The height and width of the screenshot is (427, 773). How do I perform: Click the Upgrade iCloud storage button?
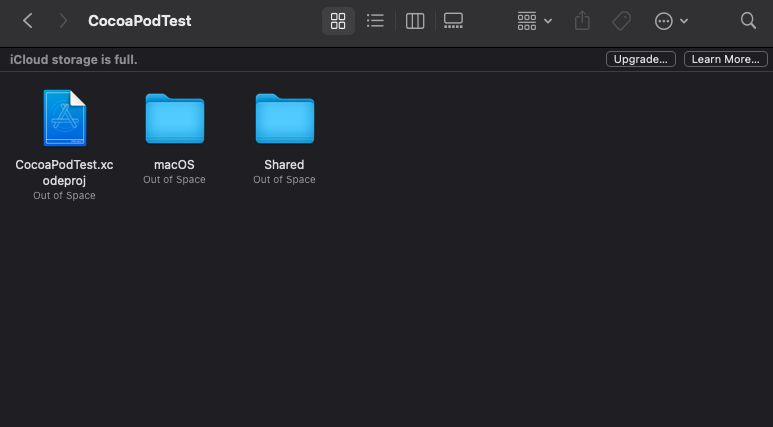pyautogui.click(x=640, y=59)
